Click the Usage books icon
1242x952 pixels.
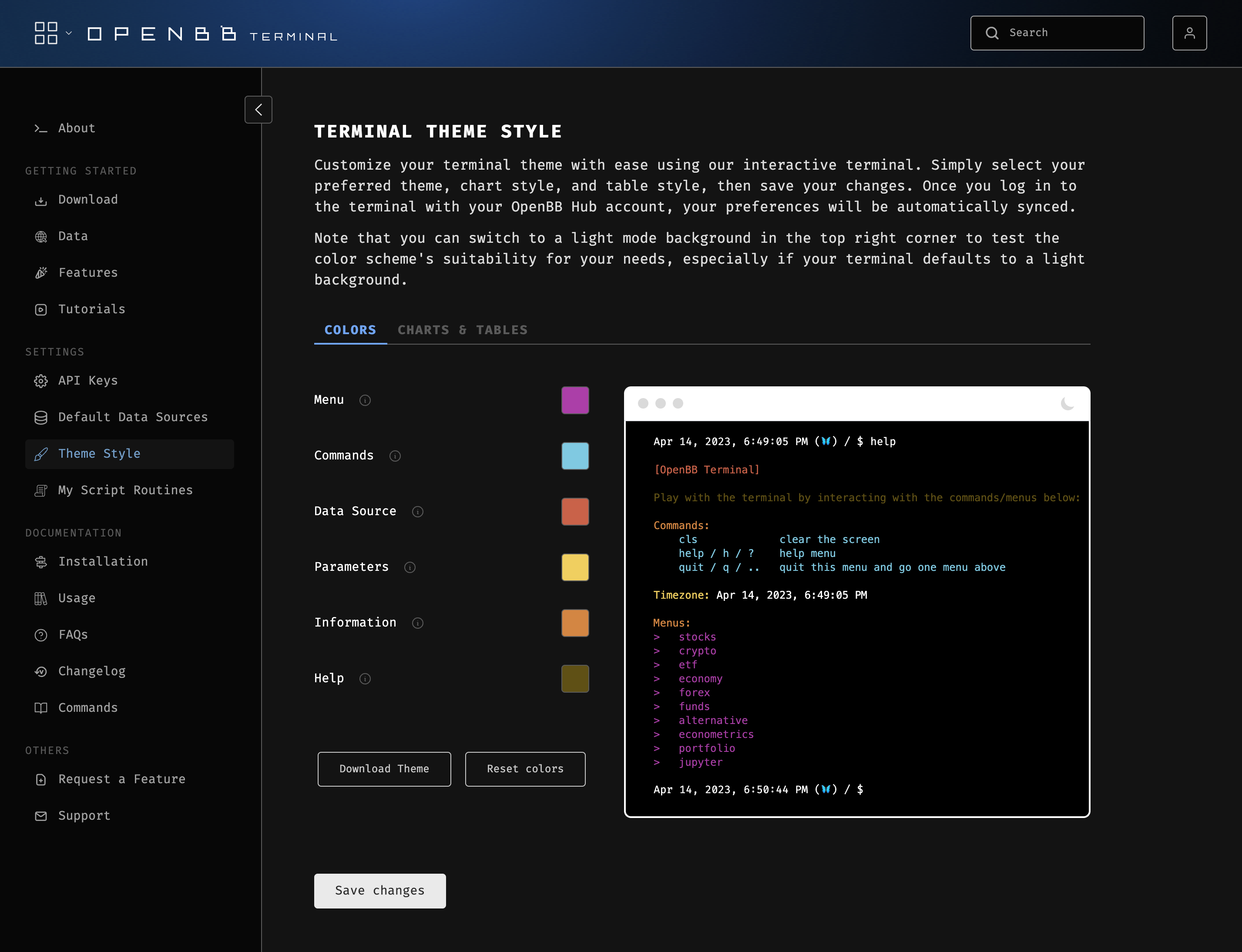(x=41, y=598)
